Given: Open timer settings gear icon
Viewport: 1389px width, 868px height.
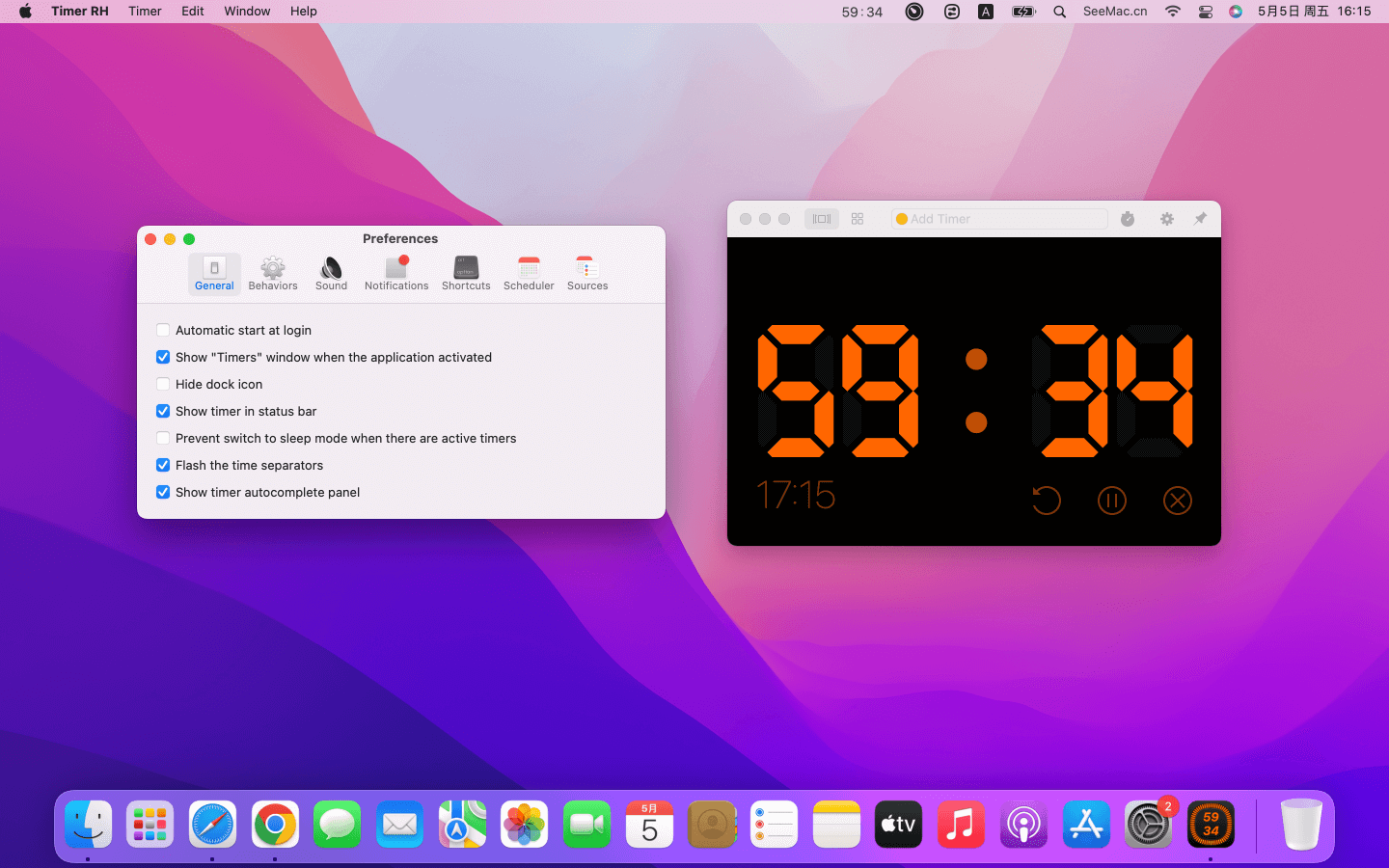Looking at the screenshot, I should tap(1167, 219).
